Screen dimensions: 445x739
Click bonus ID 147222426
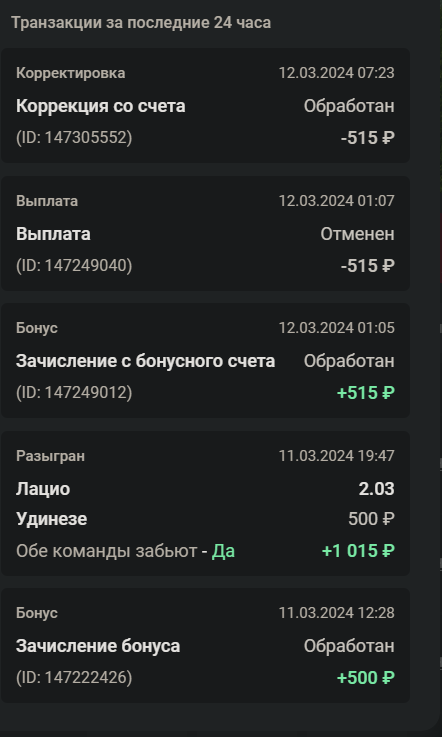pyautogui.click(x=74, y=677)
